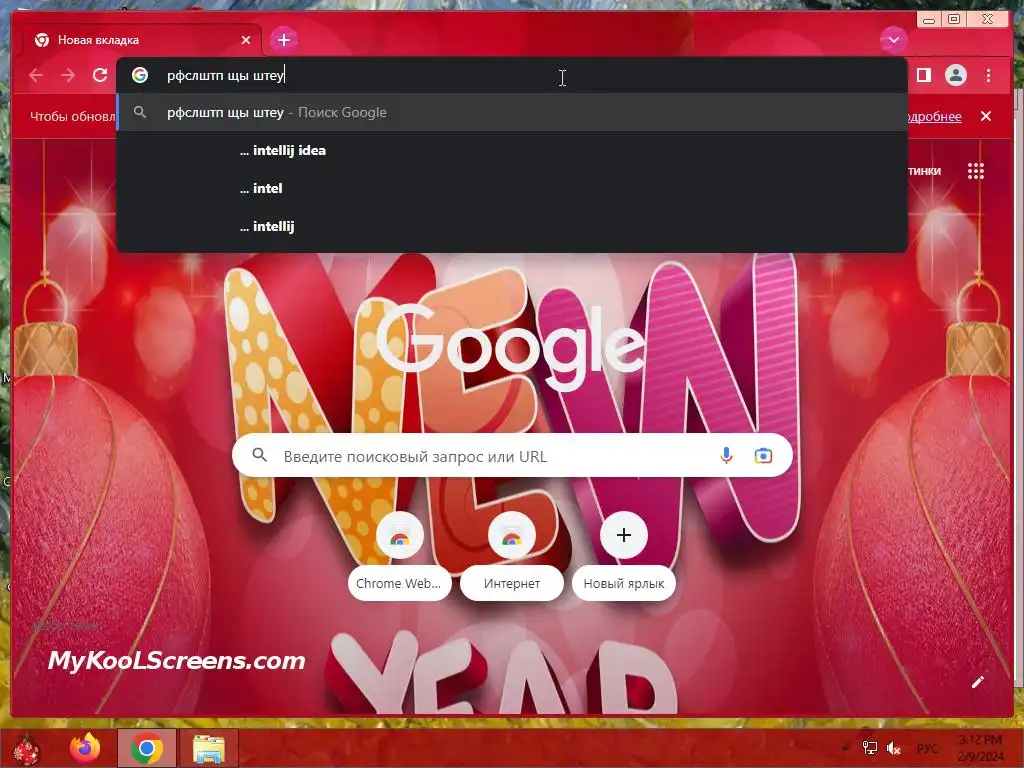Close the Новая вкладка tab
Screen dimensions: 1024x768
[246, 40]
